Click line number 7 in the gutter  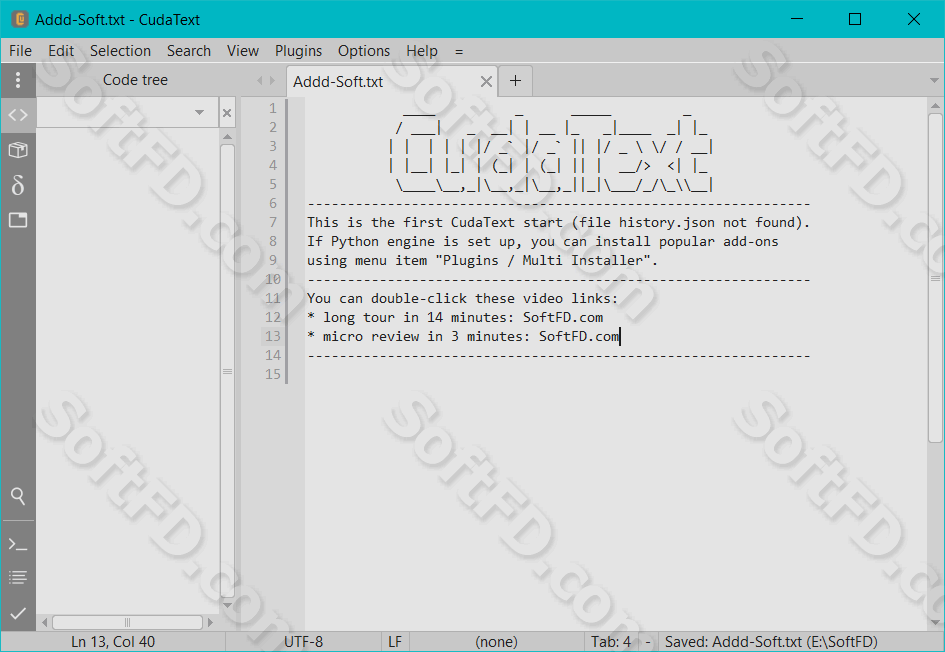[x=273, y=222]
